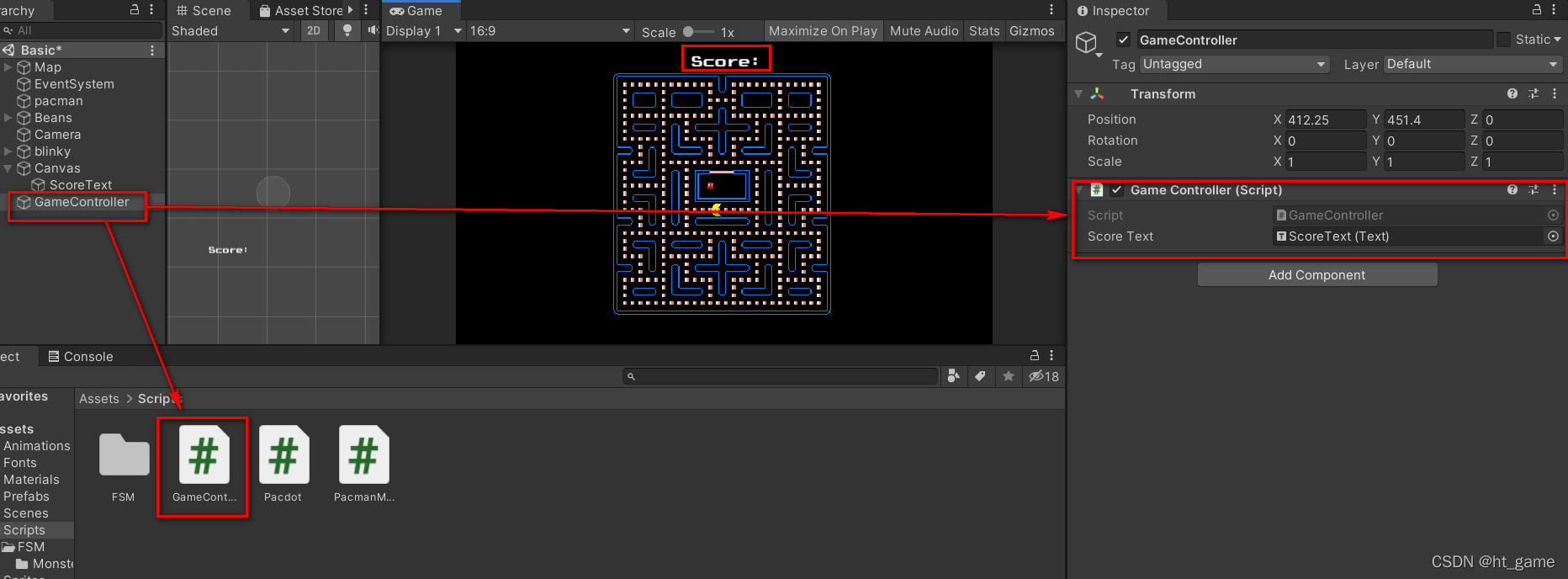Expand the Map object in Hierarchy
The width and height of the screenshot is (1568, 579).
point(8,67)
